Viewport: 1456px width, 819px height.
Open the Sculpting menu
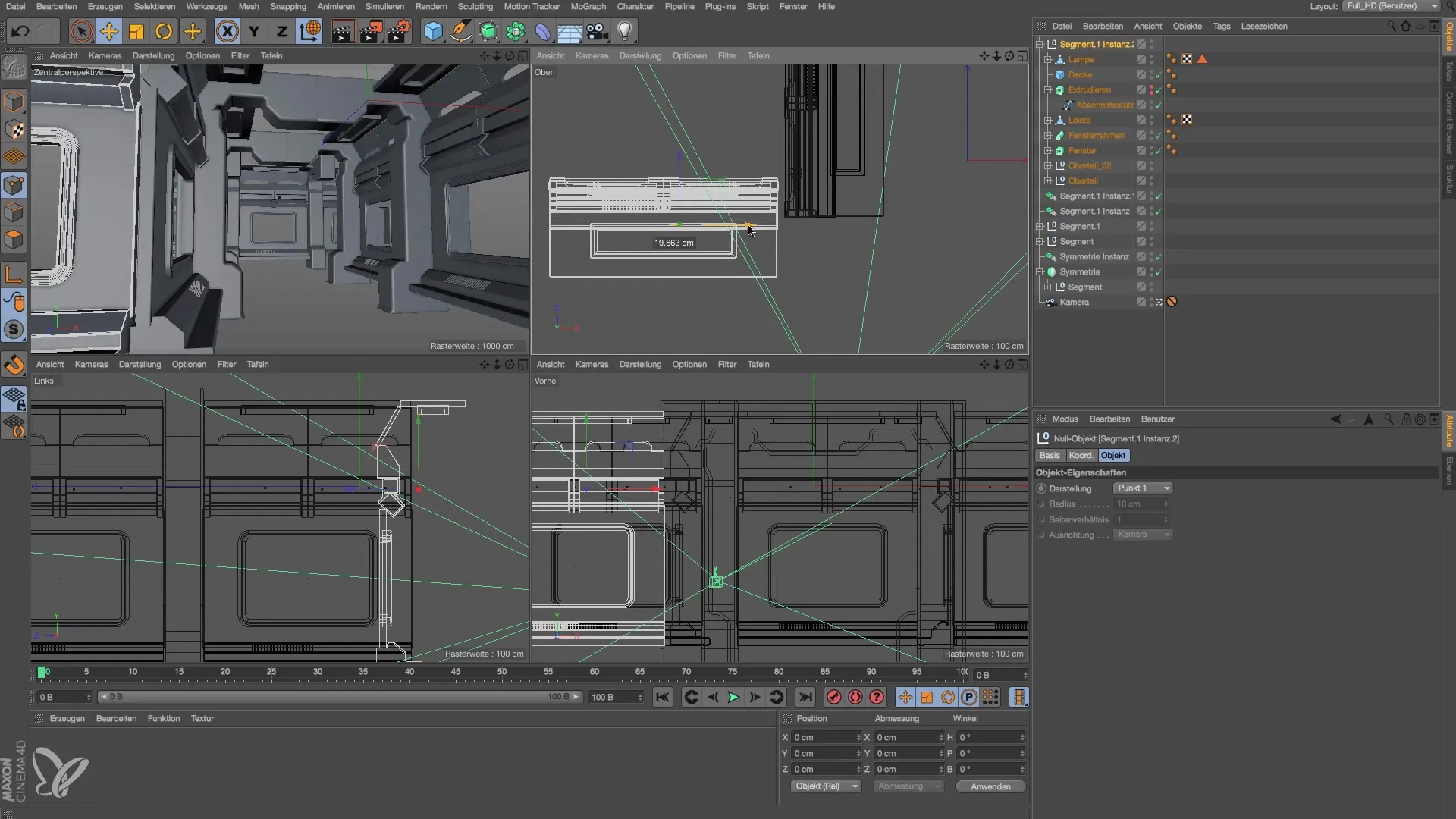[475, 6]
